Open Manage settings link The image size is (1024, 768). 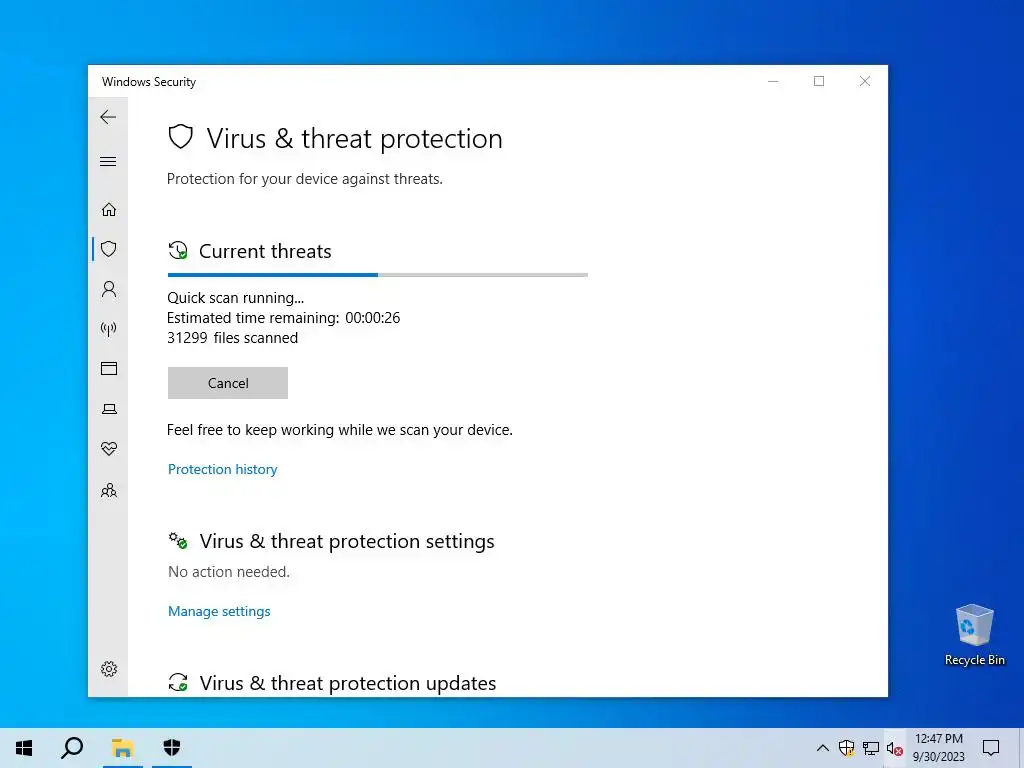pos(219,611)
